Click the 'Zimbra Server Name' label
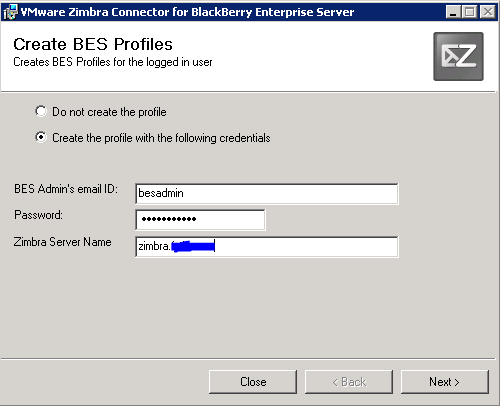 point(62,242)
